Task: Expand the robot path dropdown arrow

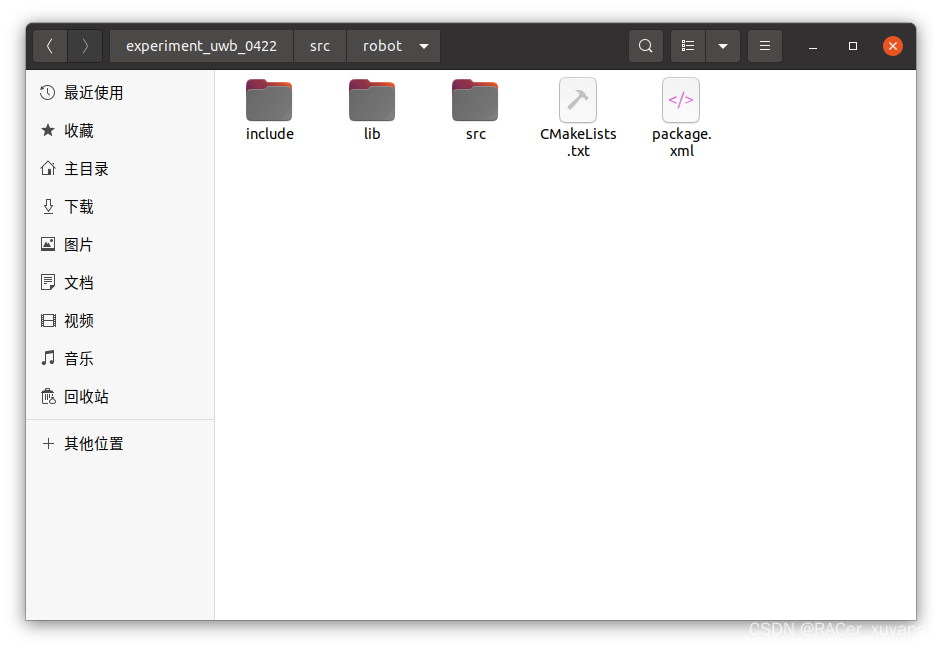Action: 424,46
